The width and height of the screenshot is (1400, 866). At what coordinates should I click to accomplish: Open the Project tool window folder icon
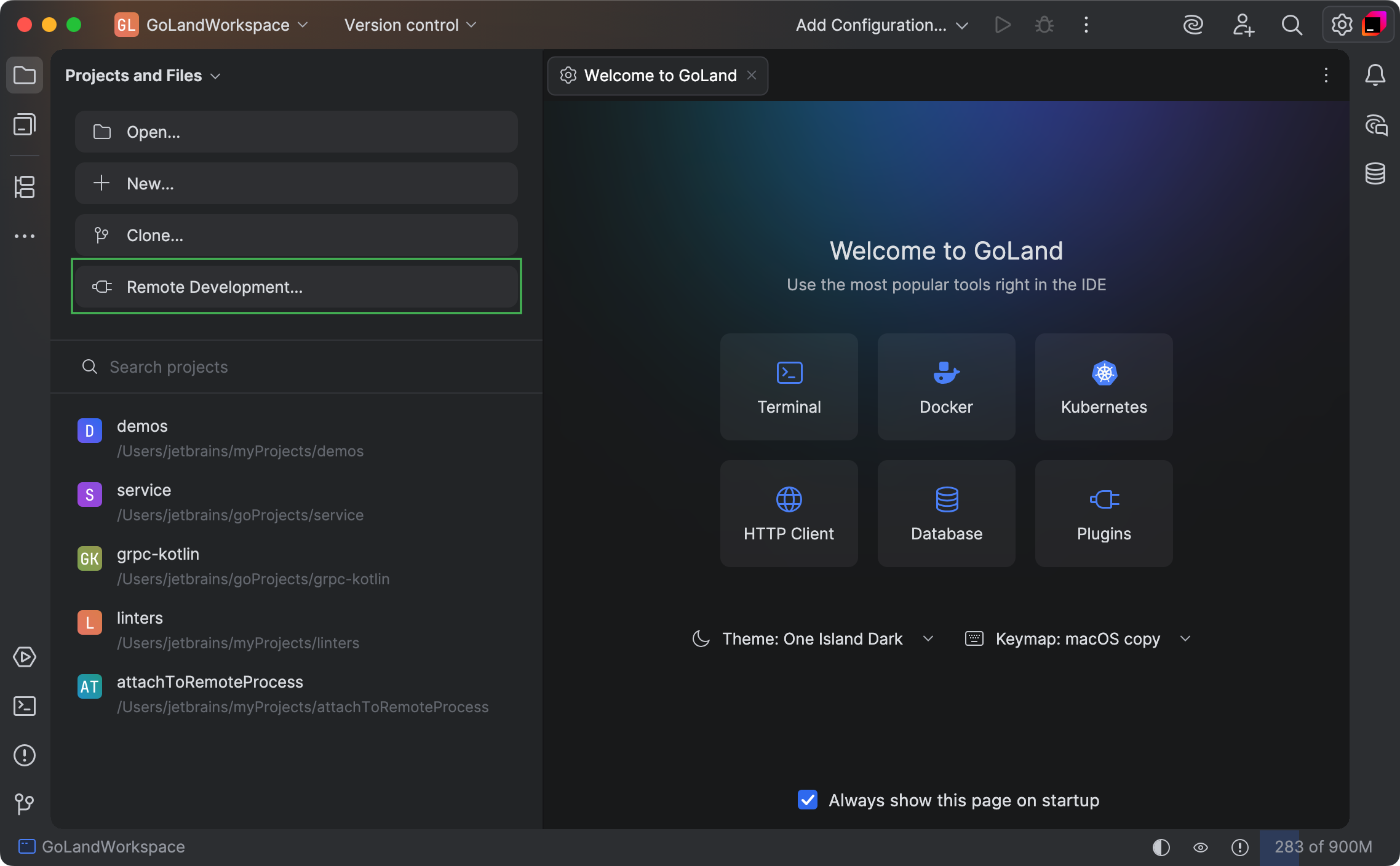pos(25,75)
